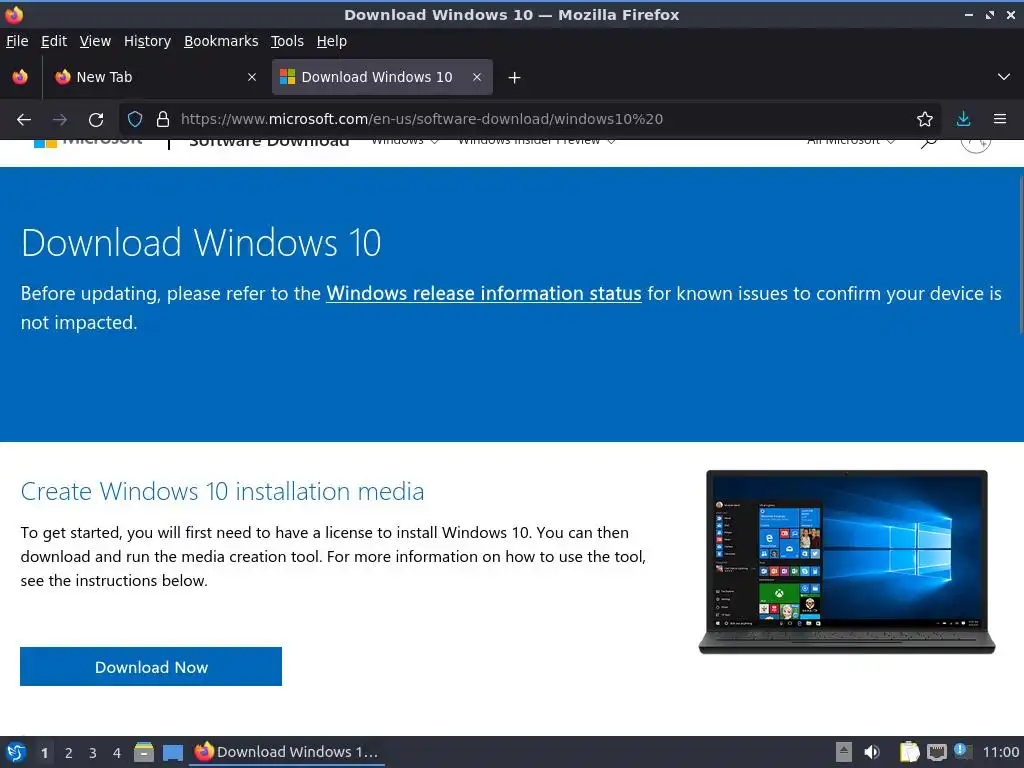Open the Help menu
Image resolution: width=1024 pixels, height=768 pixels.
[331, 41]
